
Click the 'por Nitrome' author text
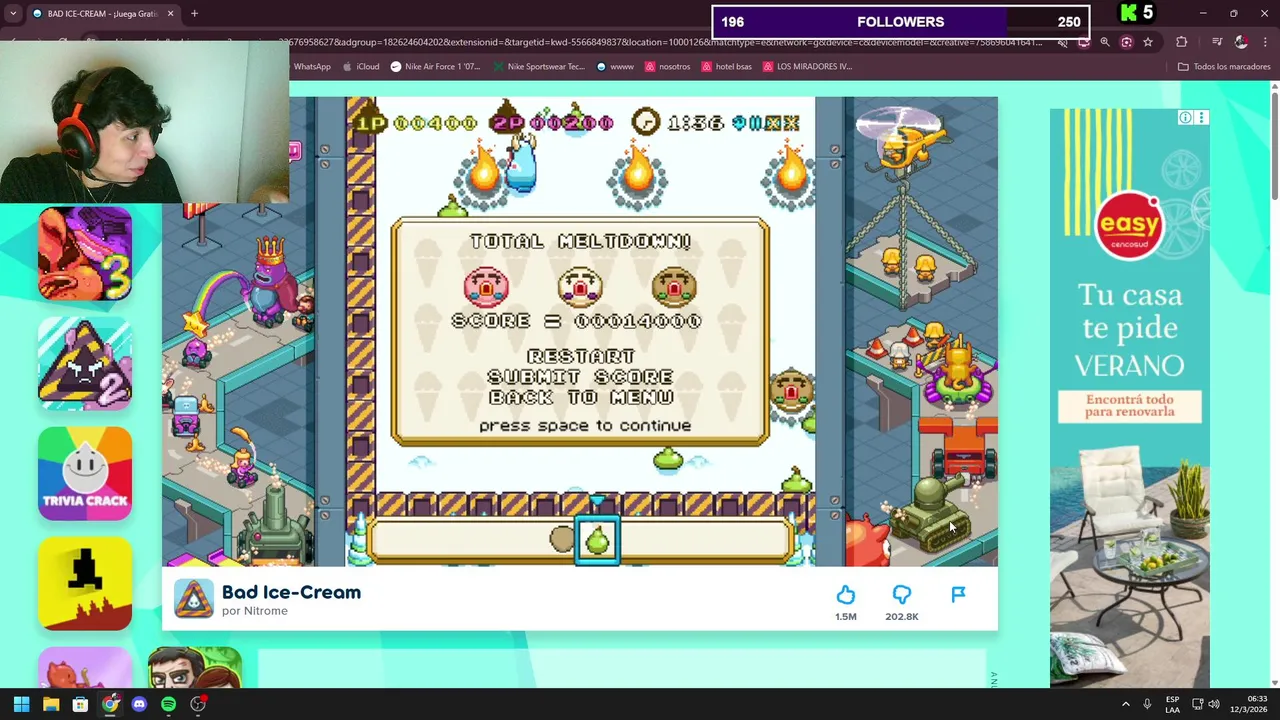coord(254,611)
